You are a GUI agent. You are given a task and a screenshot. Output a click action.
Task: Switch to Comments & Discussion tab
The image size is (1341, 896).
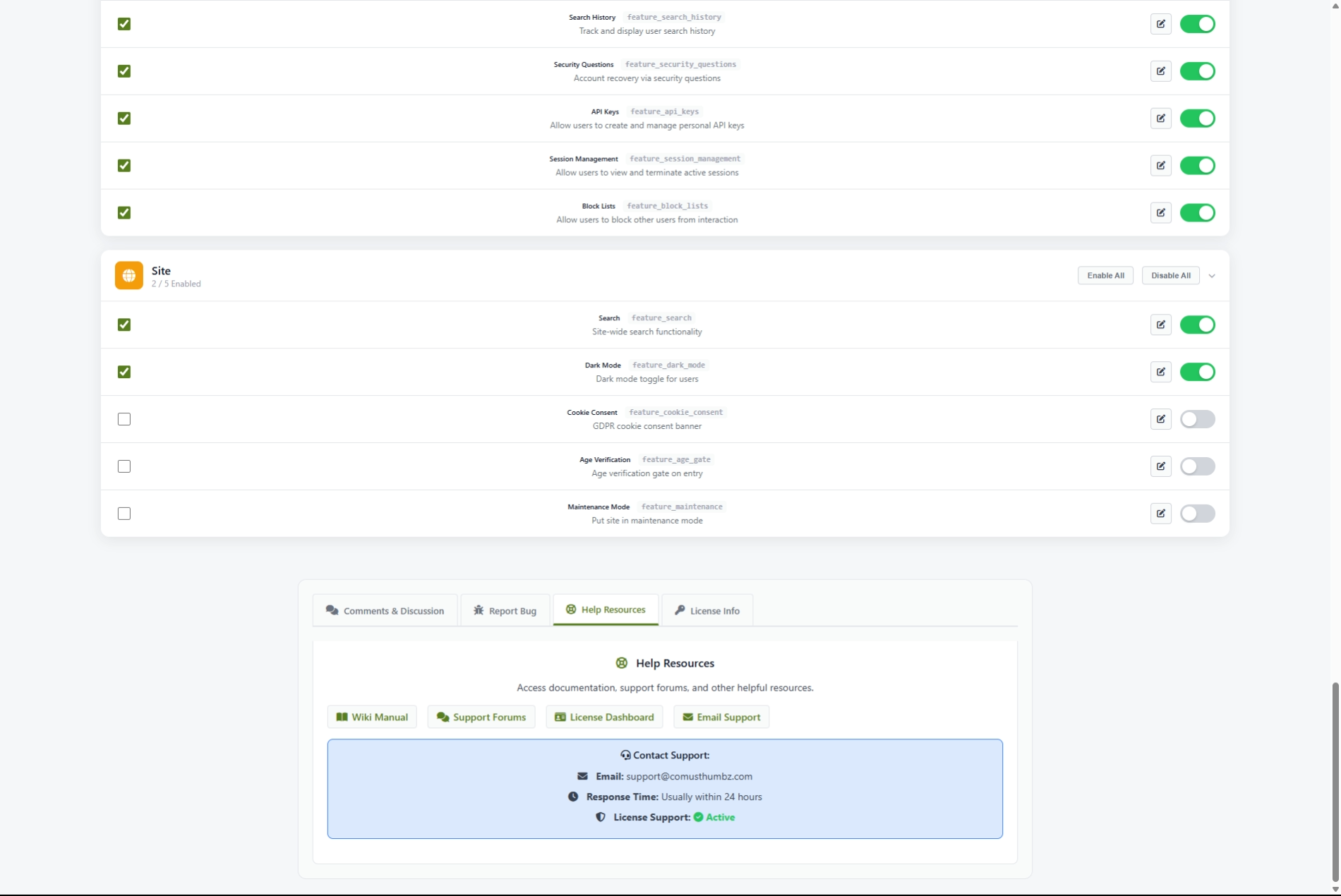[x=385, y=611]
